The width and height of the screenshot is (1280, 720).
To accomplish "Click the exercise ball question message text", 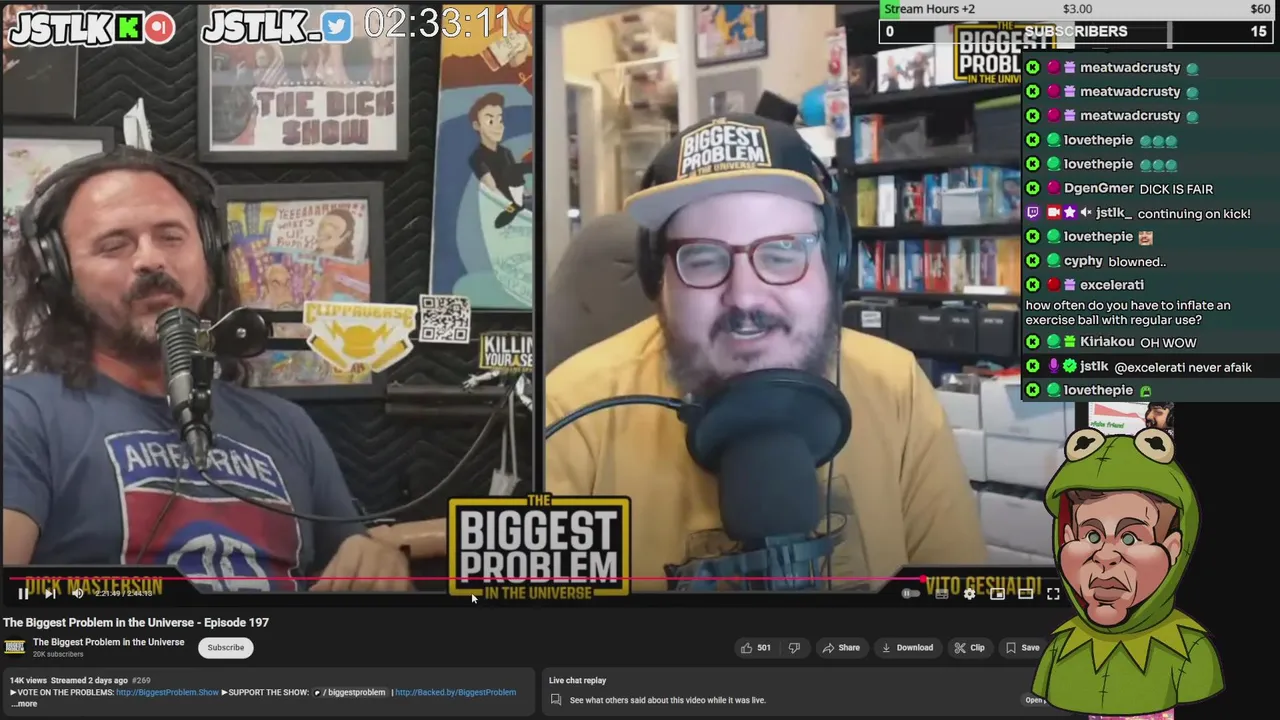I will point(1128,313).
